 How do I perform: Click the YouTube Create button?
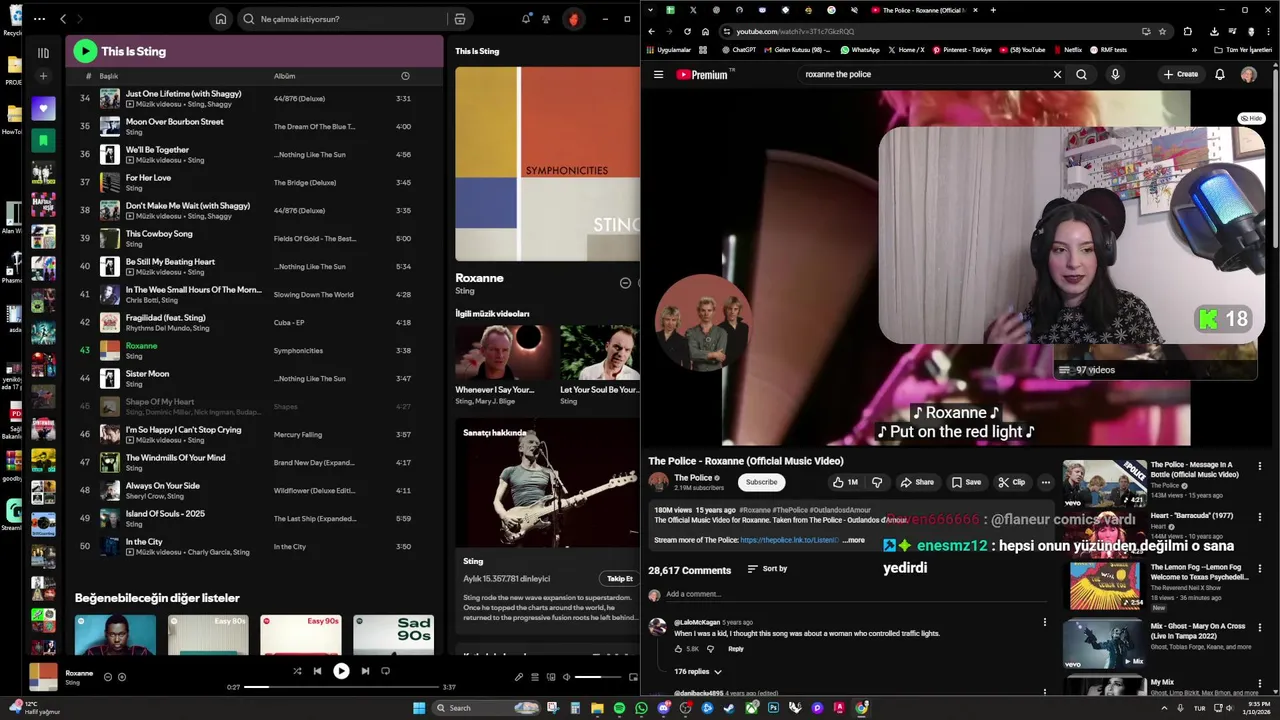click(1180, 74)
